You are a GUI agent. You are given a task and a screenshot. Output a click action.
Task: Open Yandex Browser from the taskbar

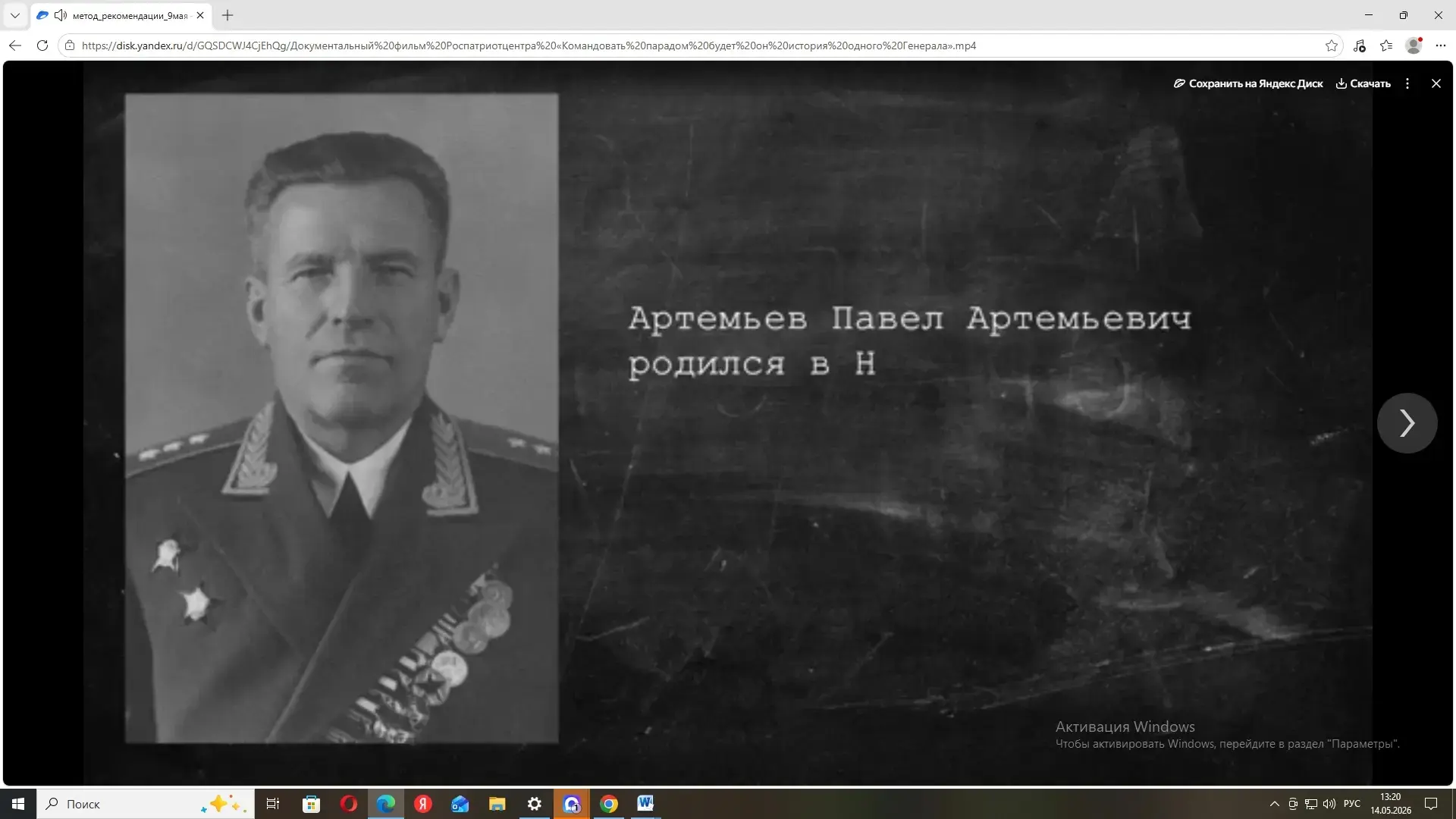423,804
